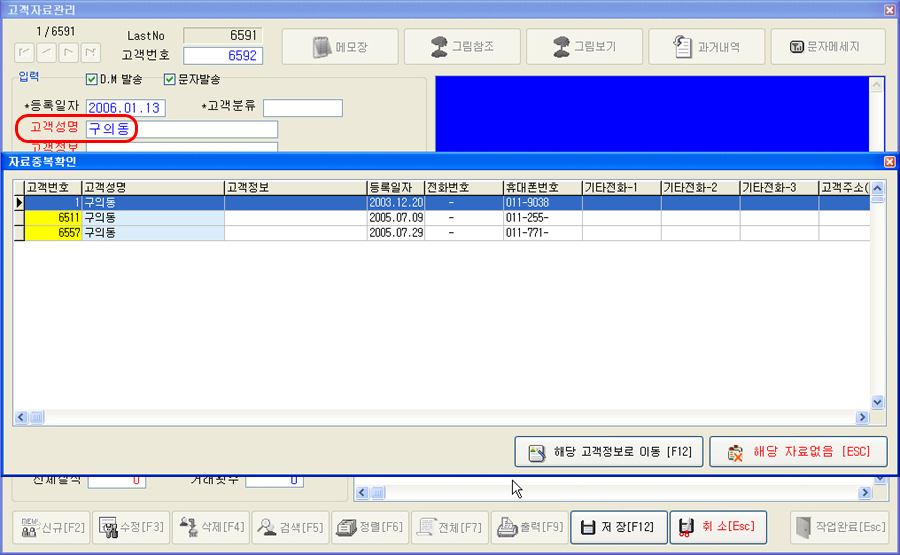
Task: Go to the previous record navigation arrow
Action: pos(46,52)
